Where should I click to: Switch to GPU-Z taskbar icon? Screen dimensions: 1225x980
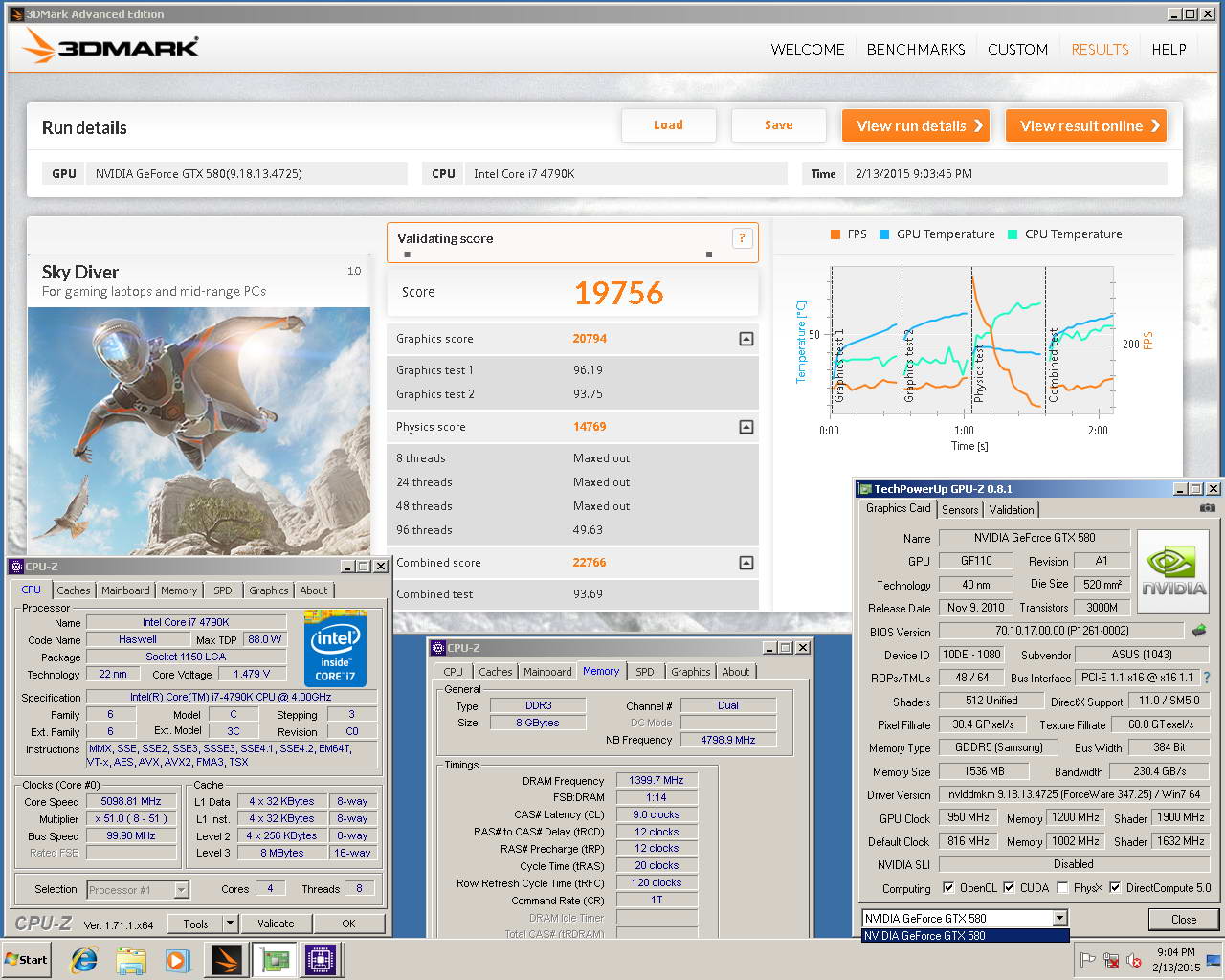pos(275,960)
